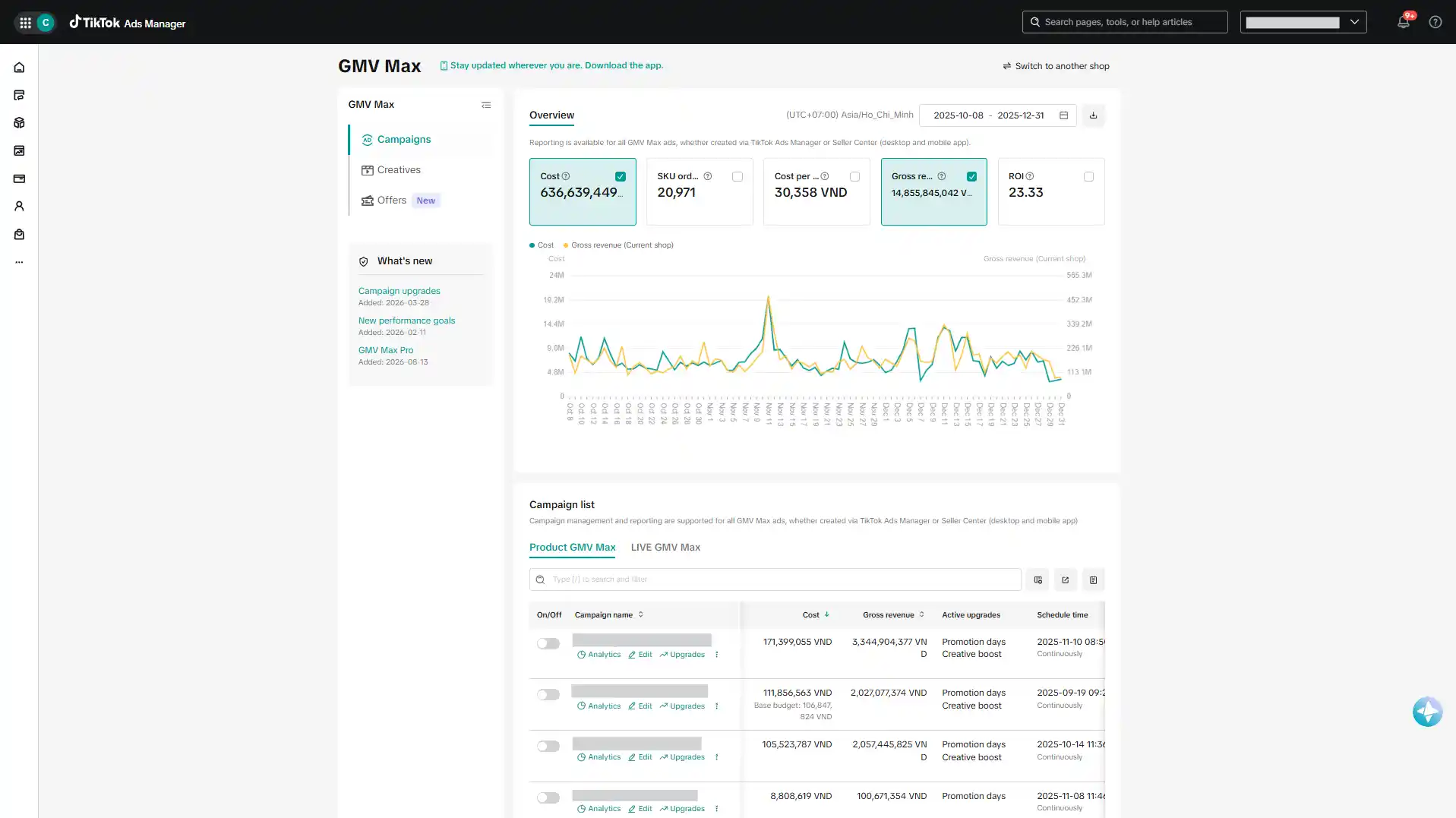The width and height of the screenshot is (1456, 818).
Task: Sort by Cost column arrow
Action: (x=826, y=614)
